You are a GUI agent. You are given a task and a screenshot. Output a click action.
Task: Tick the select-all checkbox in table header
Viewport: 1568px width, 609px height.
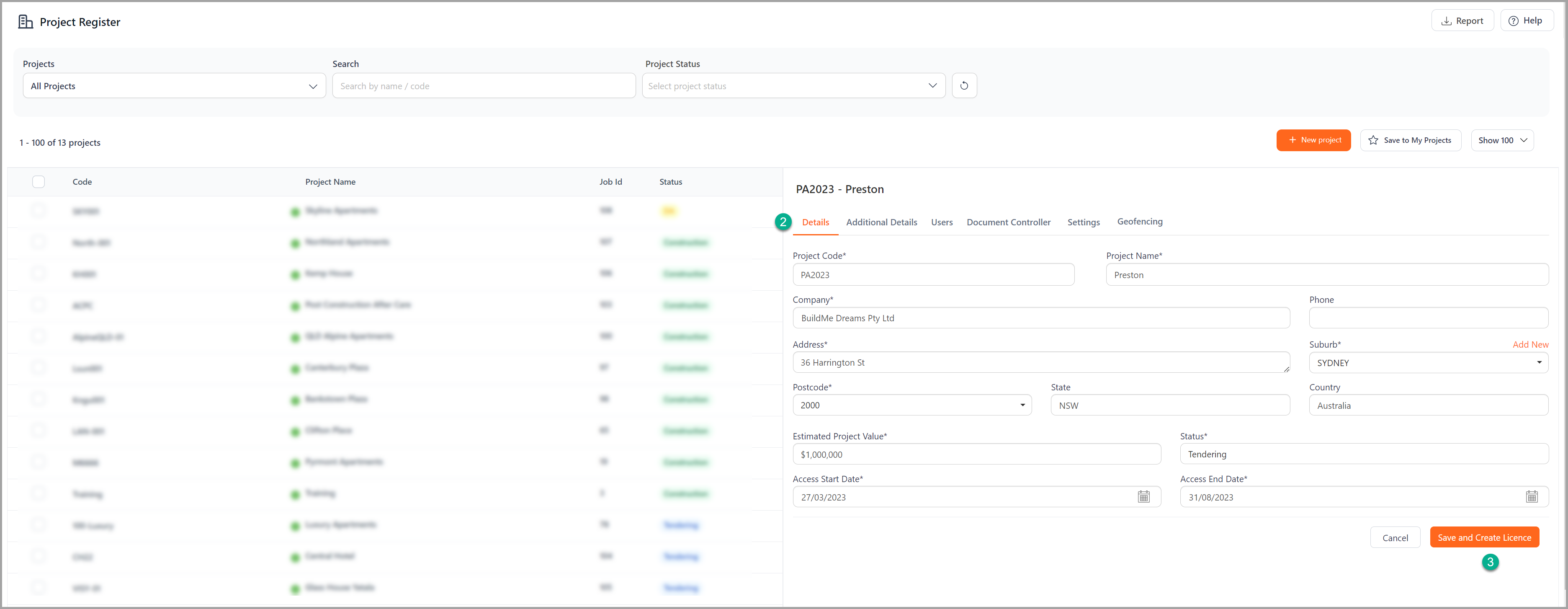pos(39,181)
